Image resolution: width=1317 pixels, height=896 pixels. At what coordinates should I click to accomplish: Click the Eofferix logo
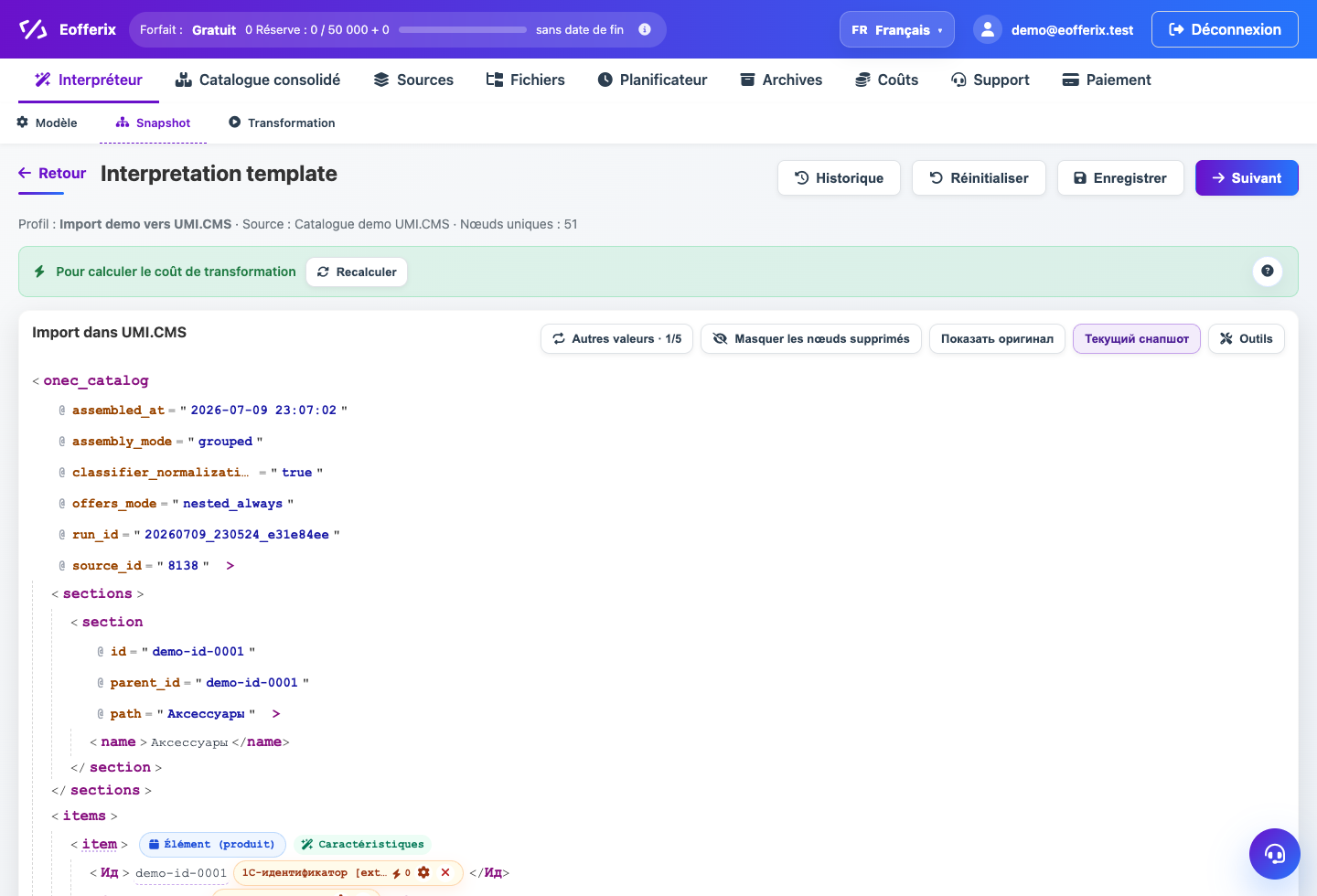[68, 29]
